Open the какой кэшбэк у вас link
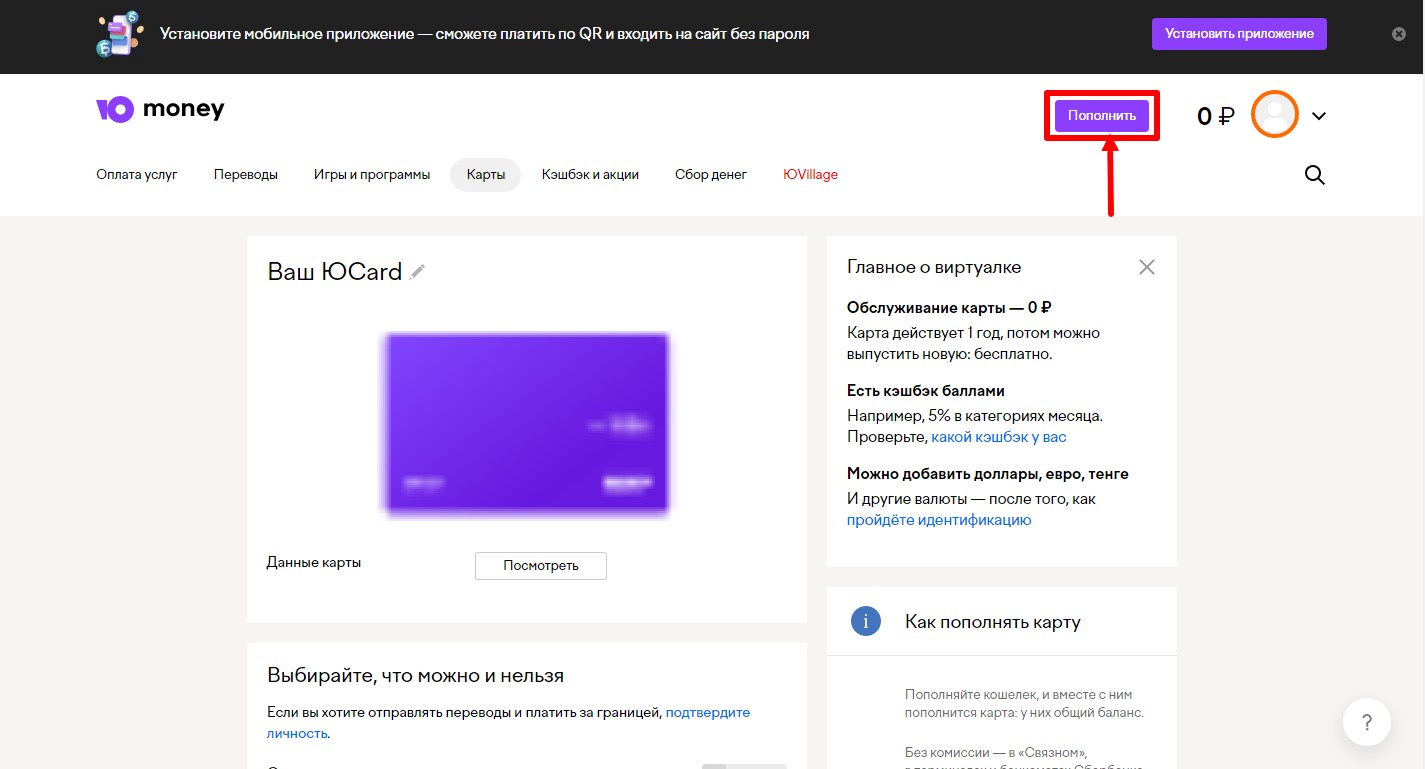 (999, 437)
